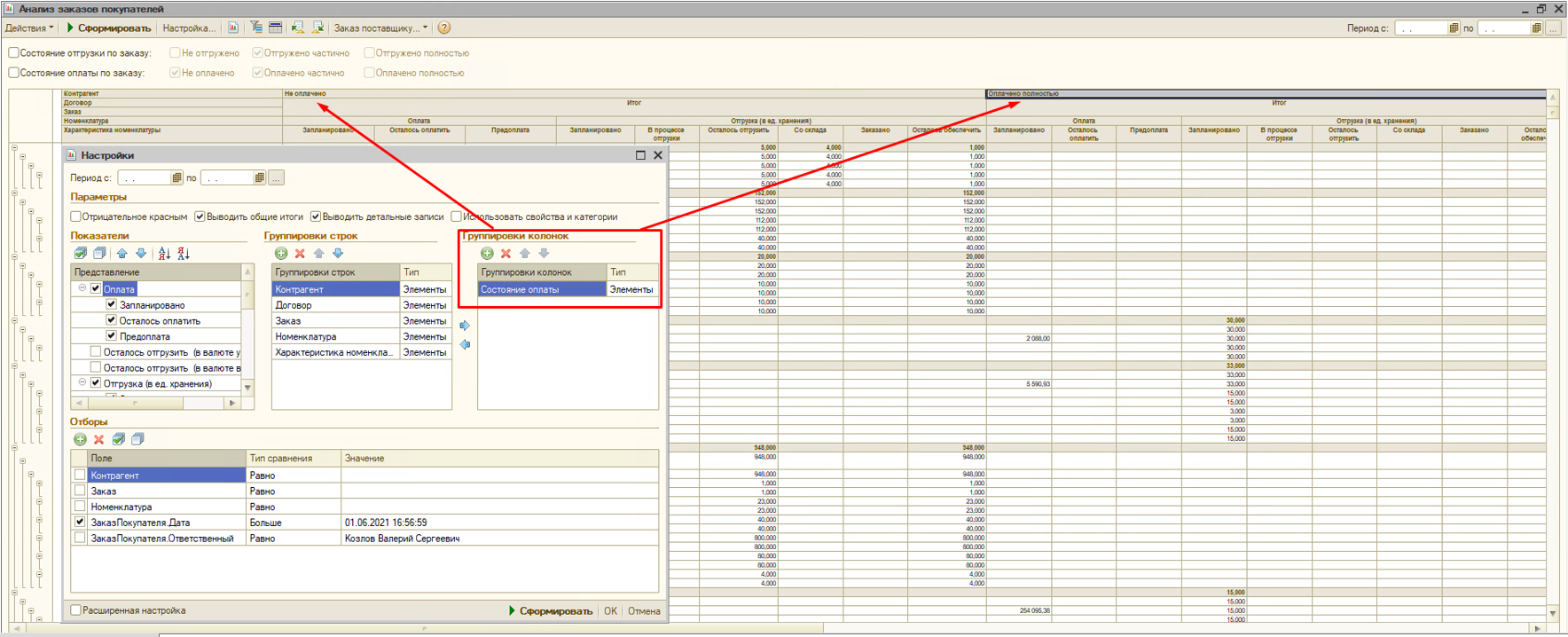1568x637 pixels.
Task: Select Номенклатура row grouping
Action: tap(336, 337)
